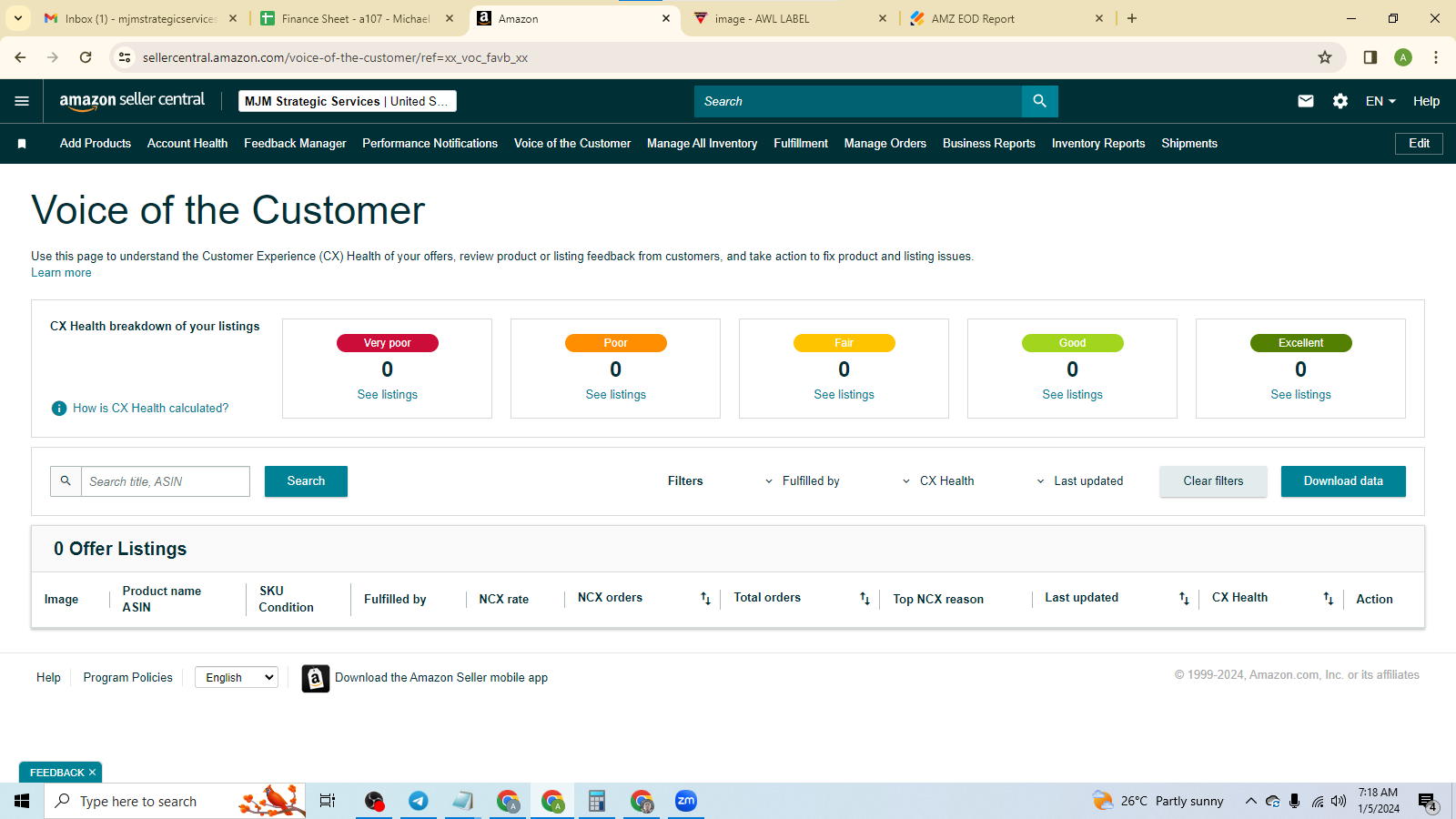This screenshot has width=1456, height=819.
Task: Open the Chrome tab search dropdown
Action: 18,18
